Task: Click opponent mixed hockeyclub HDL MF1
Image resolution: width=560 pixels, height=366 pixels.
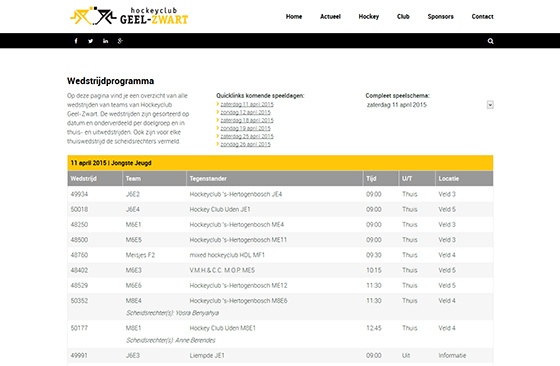Action: point(227,255)
